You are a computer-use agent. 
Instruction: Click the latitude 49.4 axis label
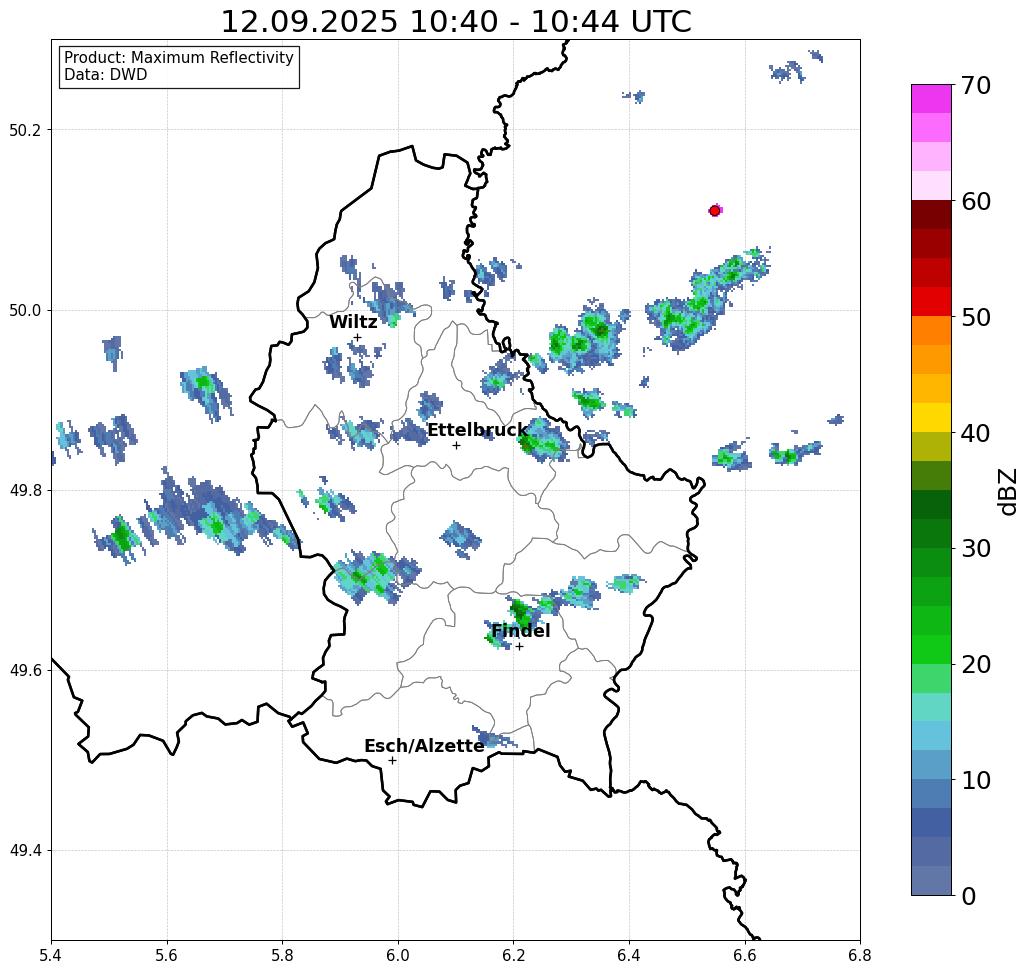[x=25, y=850]
